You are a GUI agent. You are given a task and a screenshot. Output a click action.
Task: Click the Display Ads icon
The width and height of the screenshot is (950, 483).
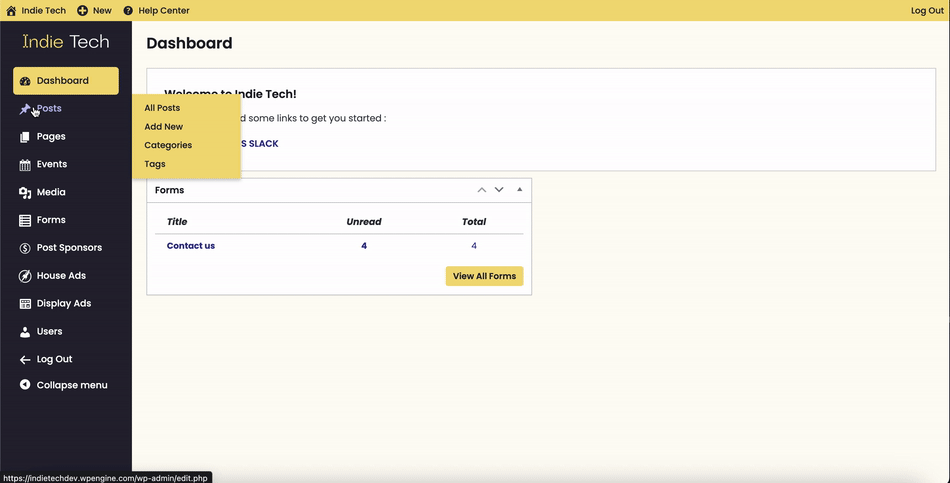[x=25, y=304]
